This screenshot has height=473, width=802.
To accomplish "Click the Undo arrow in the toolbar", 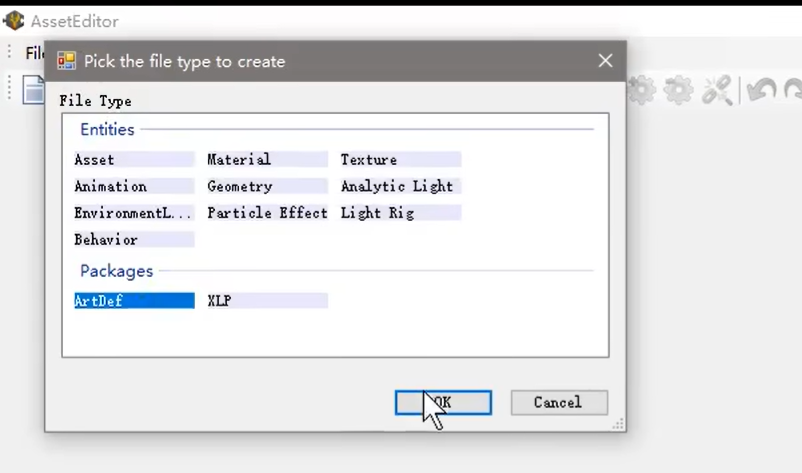I will (761, 91).
